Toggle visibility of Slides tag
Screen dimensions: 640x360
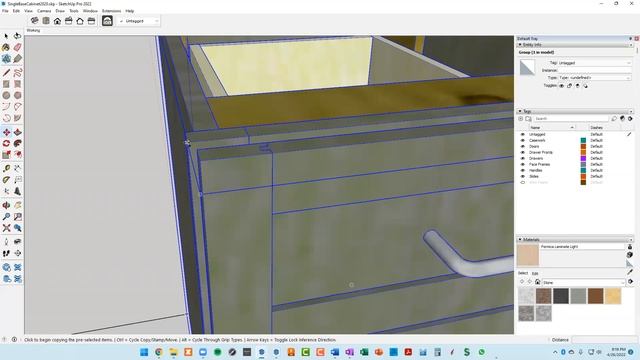pos(522,176)
